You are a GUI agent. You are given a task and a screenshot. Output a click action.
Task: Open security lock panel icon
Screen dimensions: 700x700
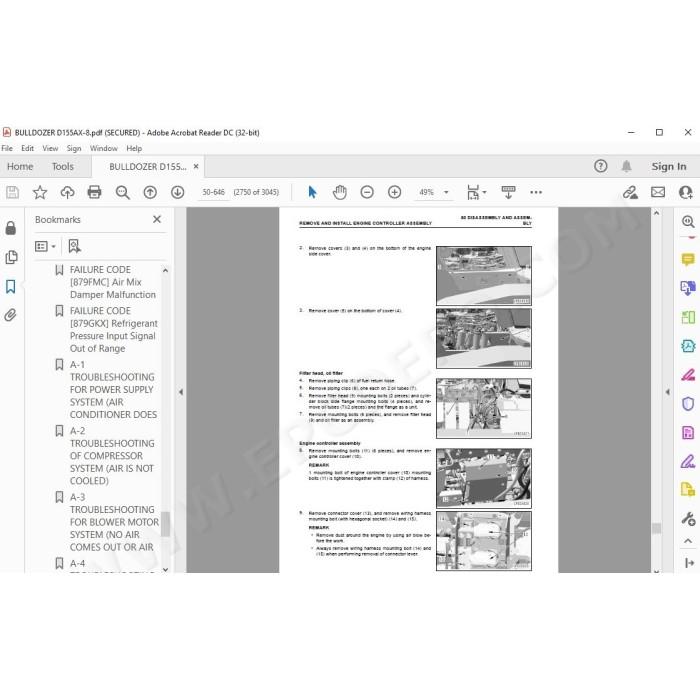click(11, 228)
